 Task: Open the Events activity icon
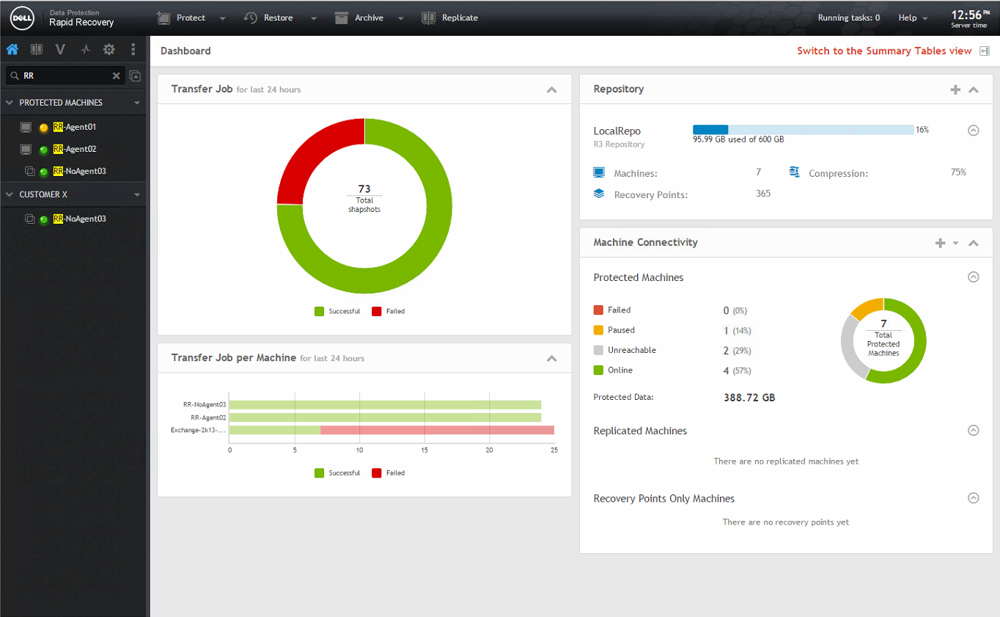[85, 49]
